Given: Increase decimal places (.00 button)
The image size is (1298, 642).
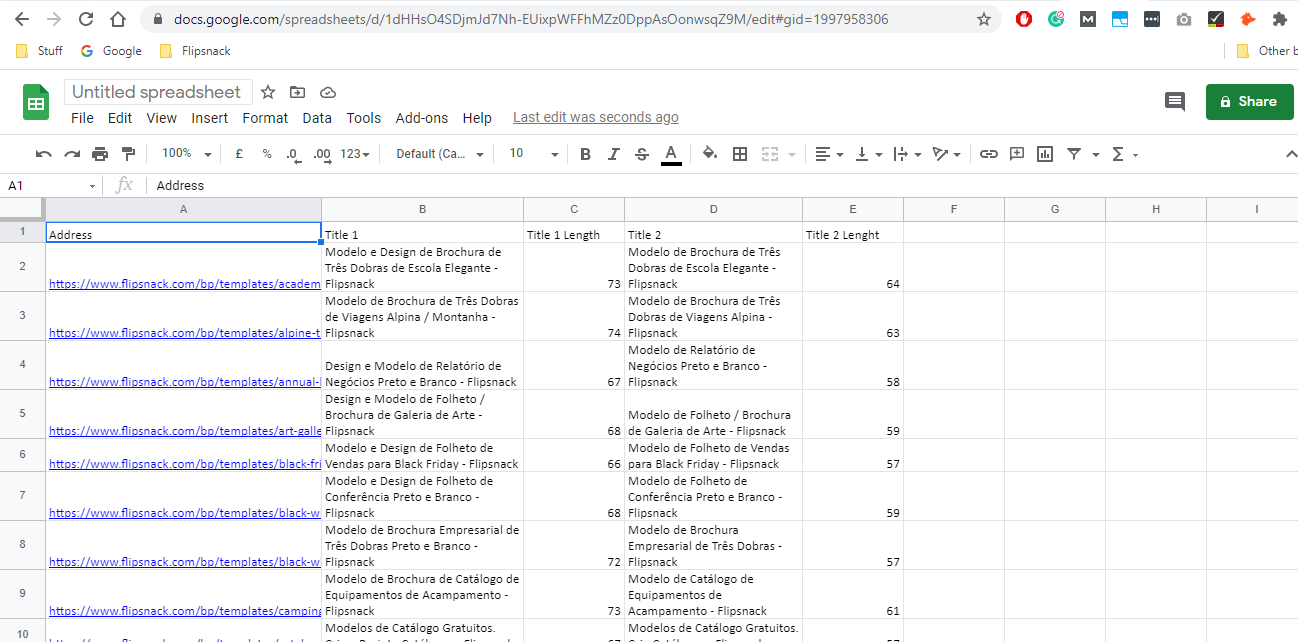Looking at the screenshot, I should tap(322, 154).
